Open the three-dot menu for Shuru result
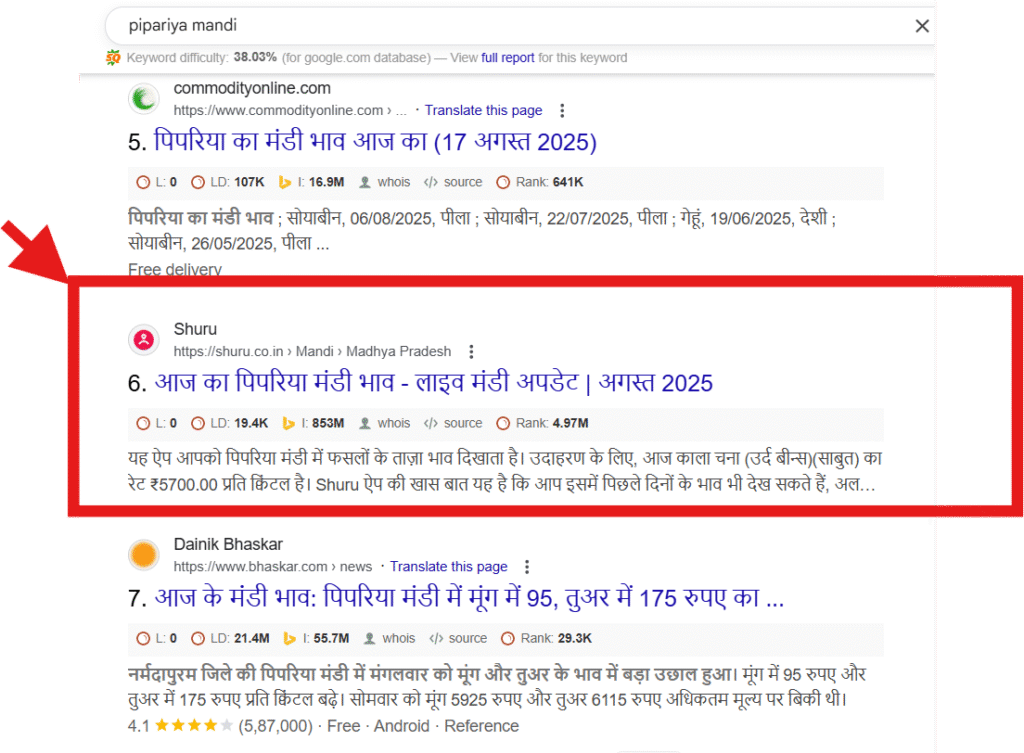The image size is (1024, 753). [x=471, y=351]
